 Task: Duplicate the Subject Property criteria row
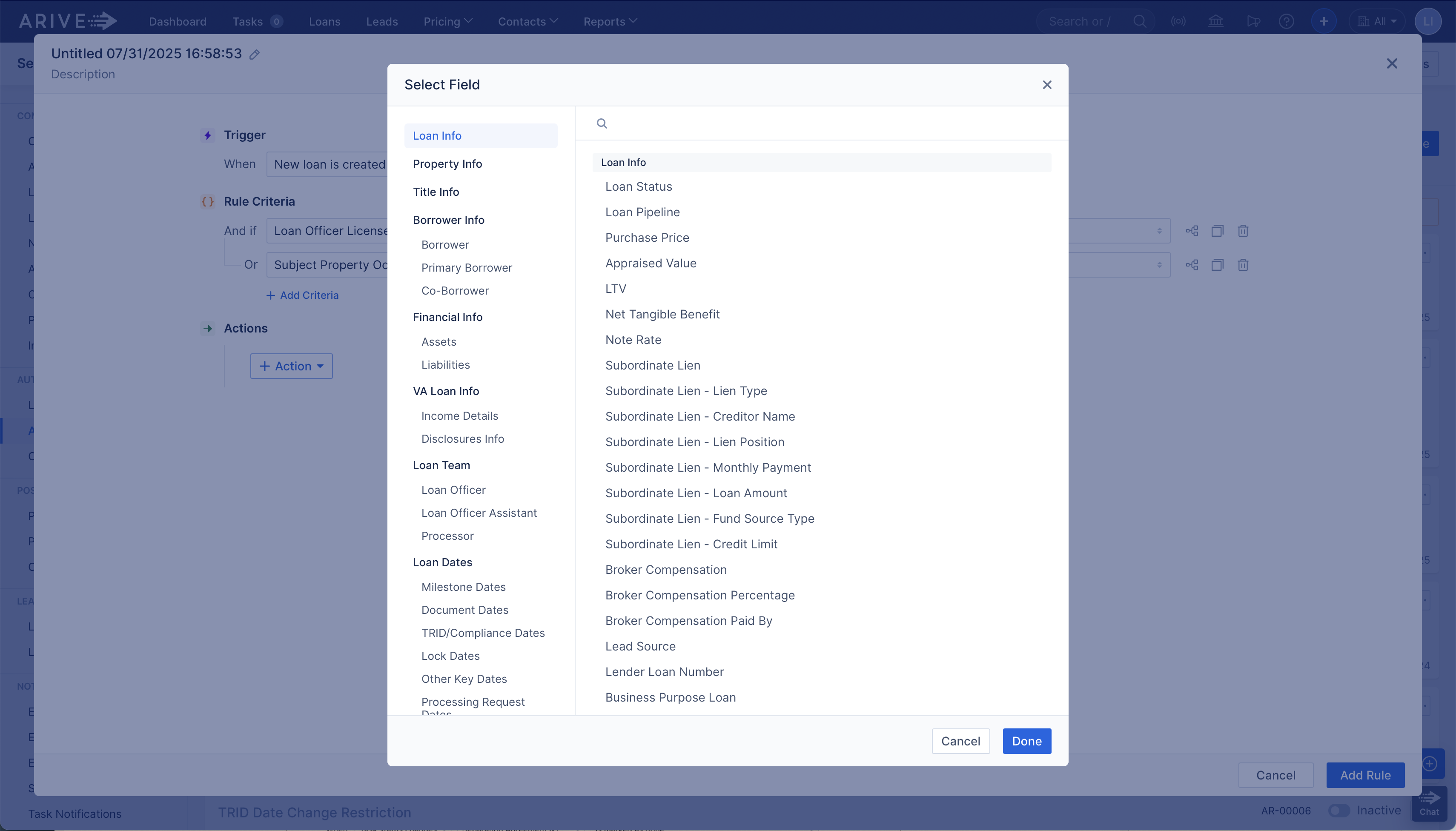click(1217, 265)
